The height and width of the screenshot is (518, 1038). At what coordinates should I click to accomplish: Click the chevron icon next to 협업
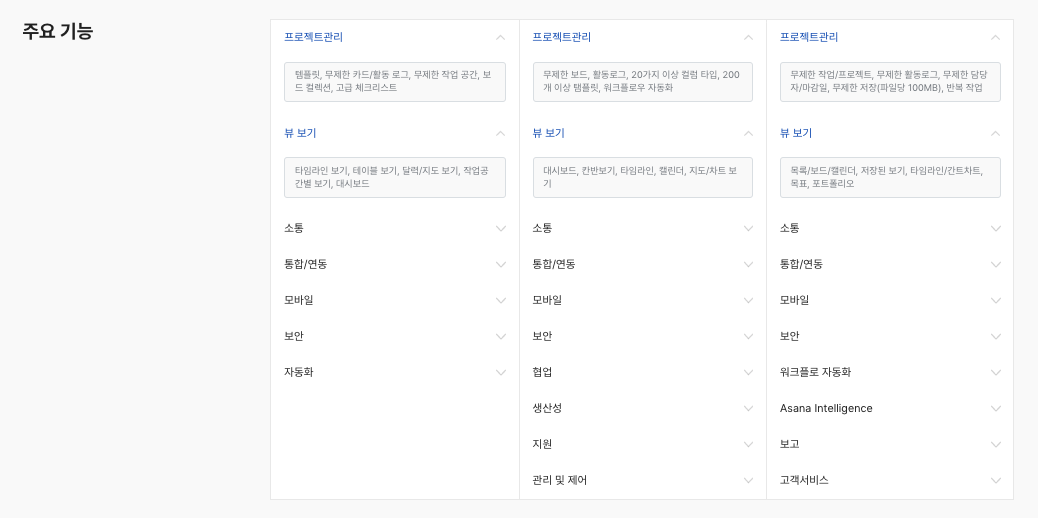748,372
